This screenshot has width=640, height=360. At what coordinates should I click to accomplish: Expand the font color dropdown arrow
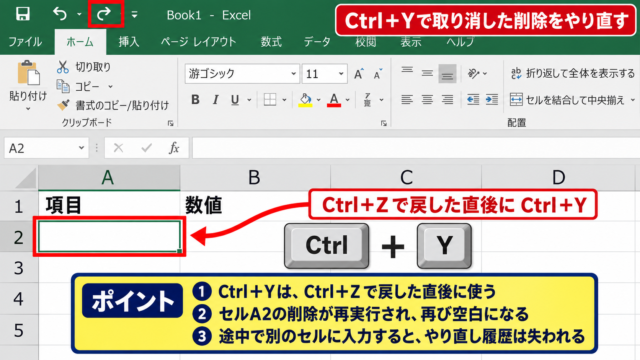(347, 100)
